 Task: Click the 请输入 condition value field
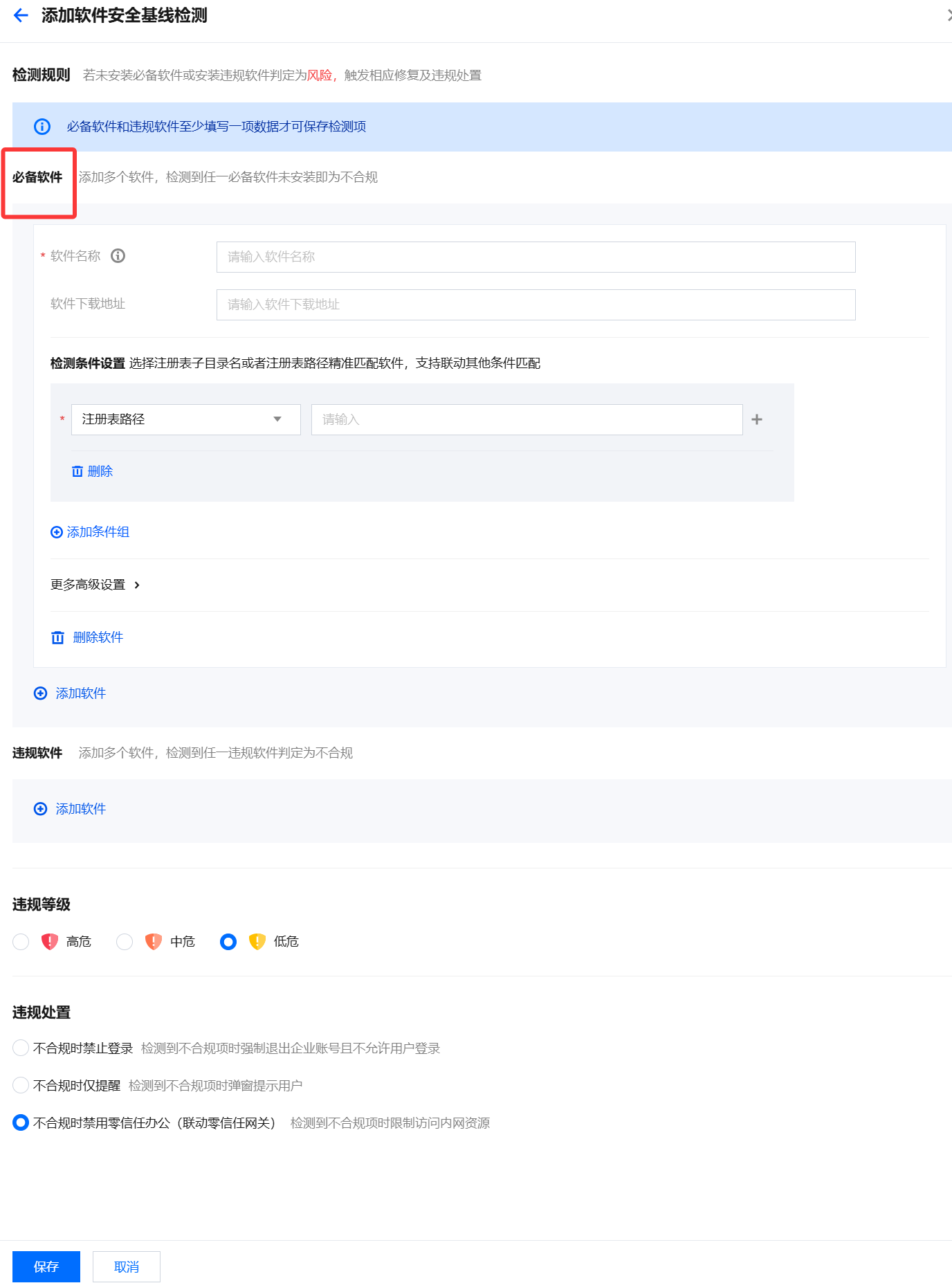click(527, 419)
